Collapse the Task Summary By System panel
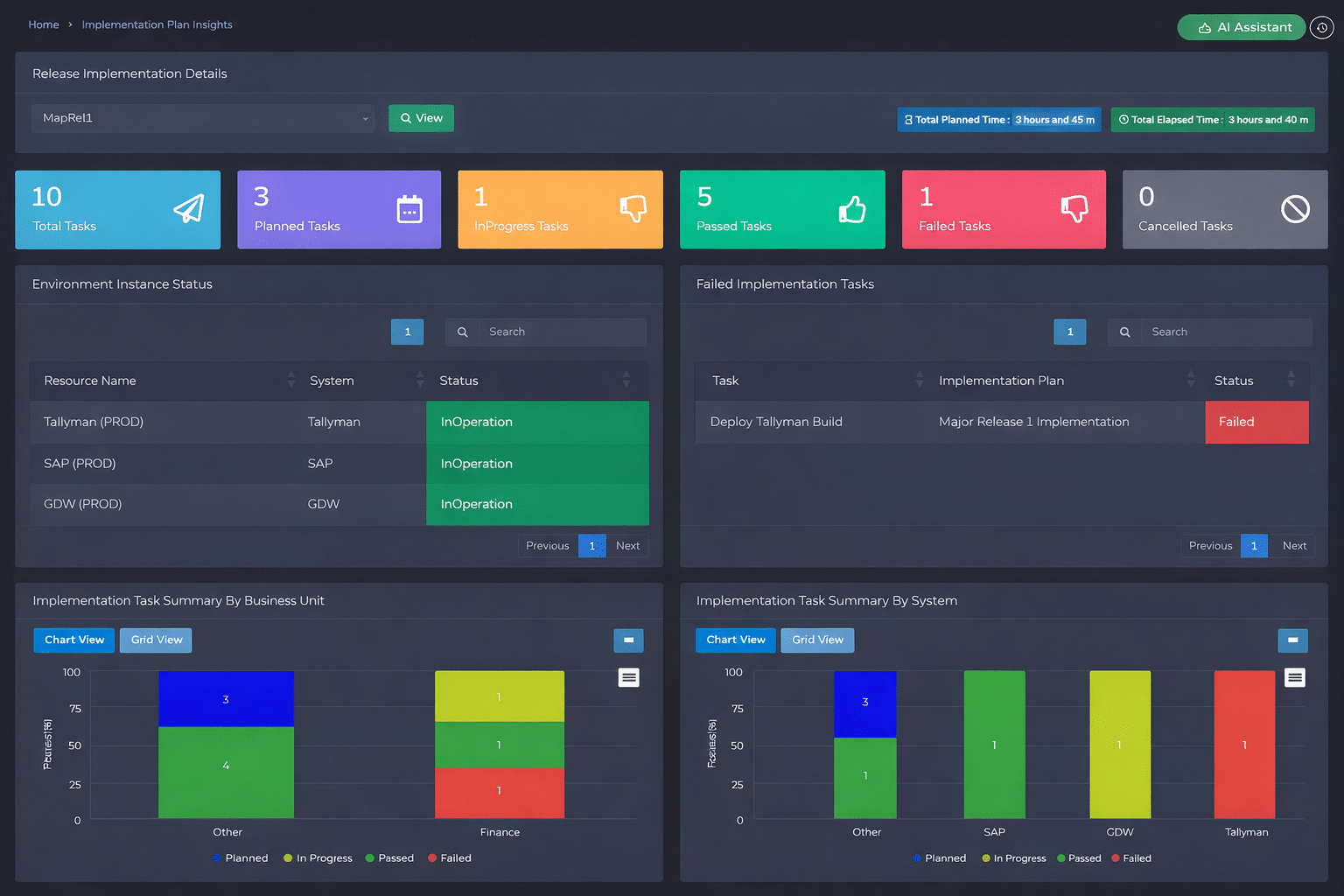The height and width of the screenshot is (896, 1344). [x=1292, y=640]
